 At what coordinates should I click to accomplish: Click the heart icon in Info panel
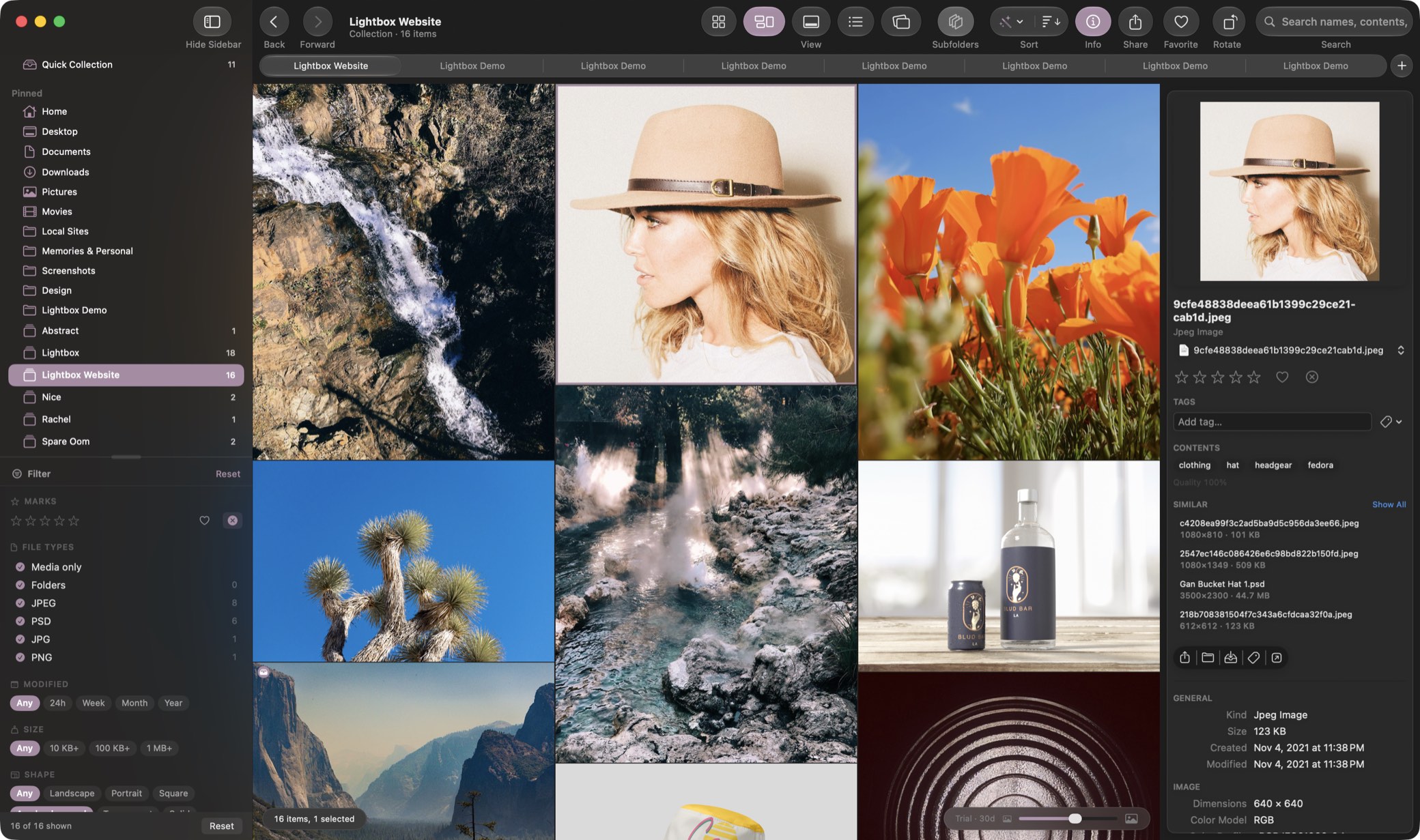pos(1282,377)
